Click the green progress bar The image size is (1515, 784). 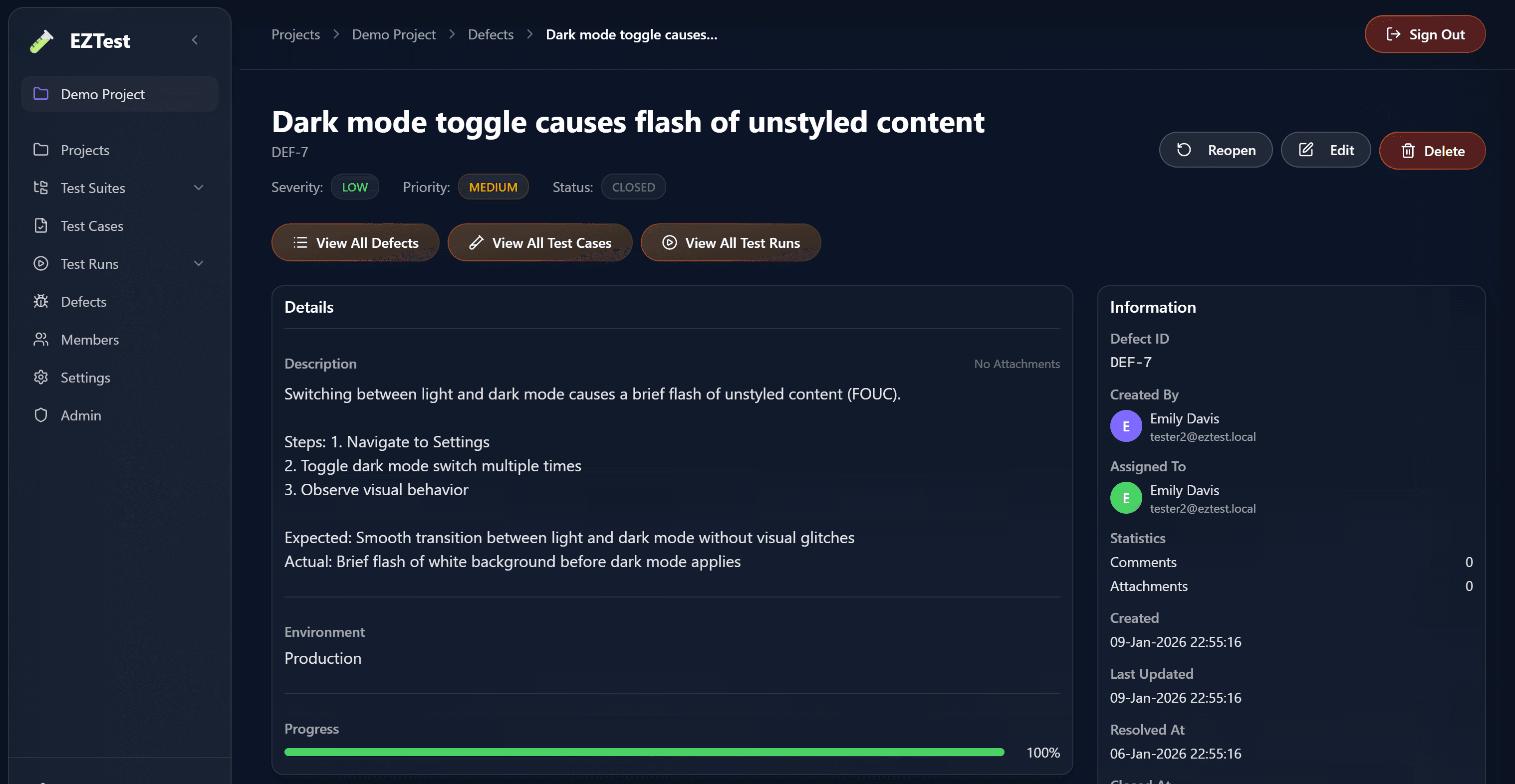click(x=644, y=752)
